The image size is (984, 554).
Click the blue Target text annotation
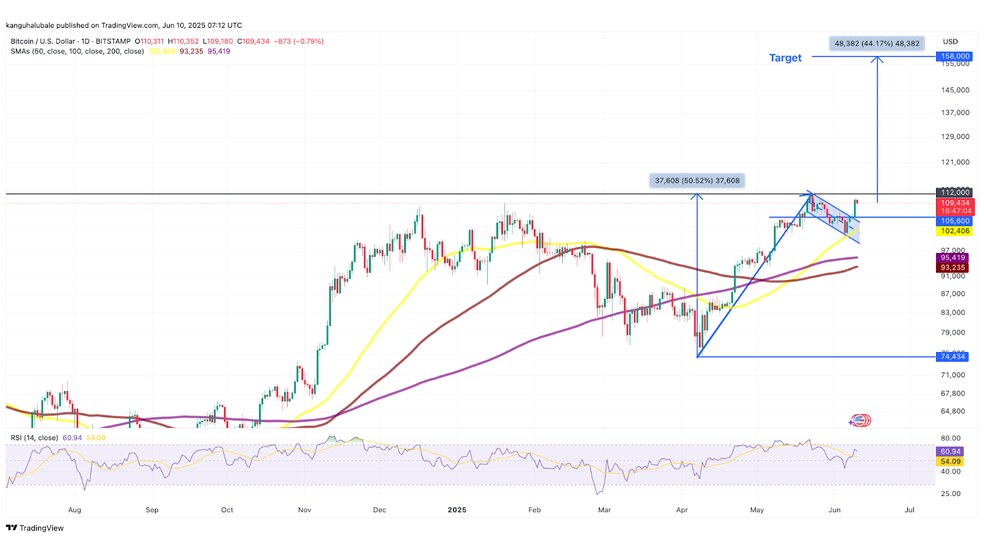[x=785, y=58]
